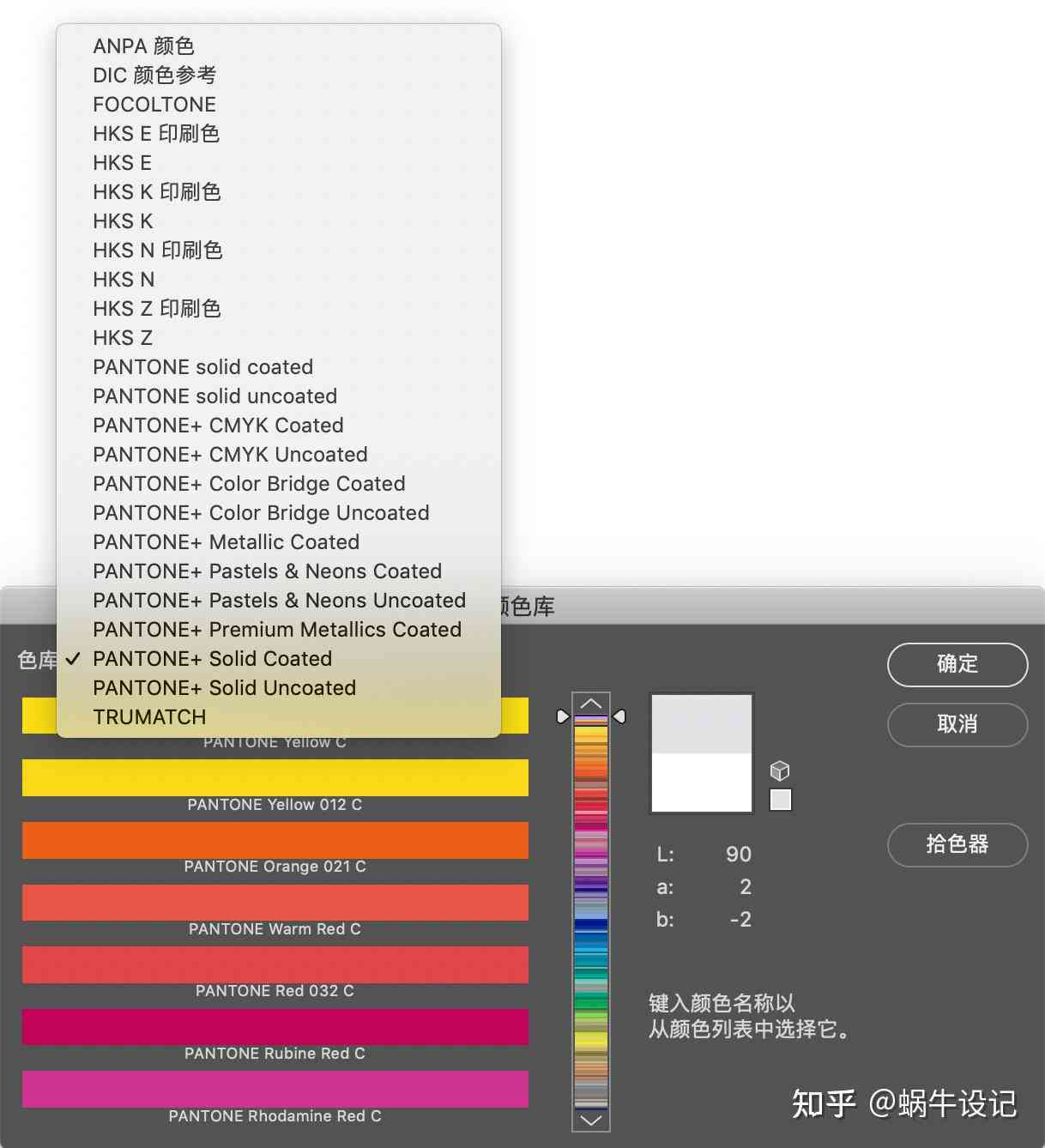
Task: Select the plain HKS Z entry
Action: (279, 337)
